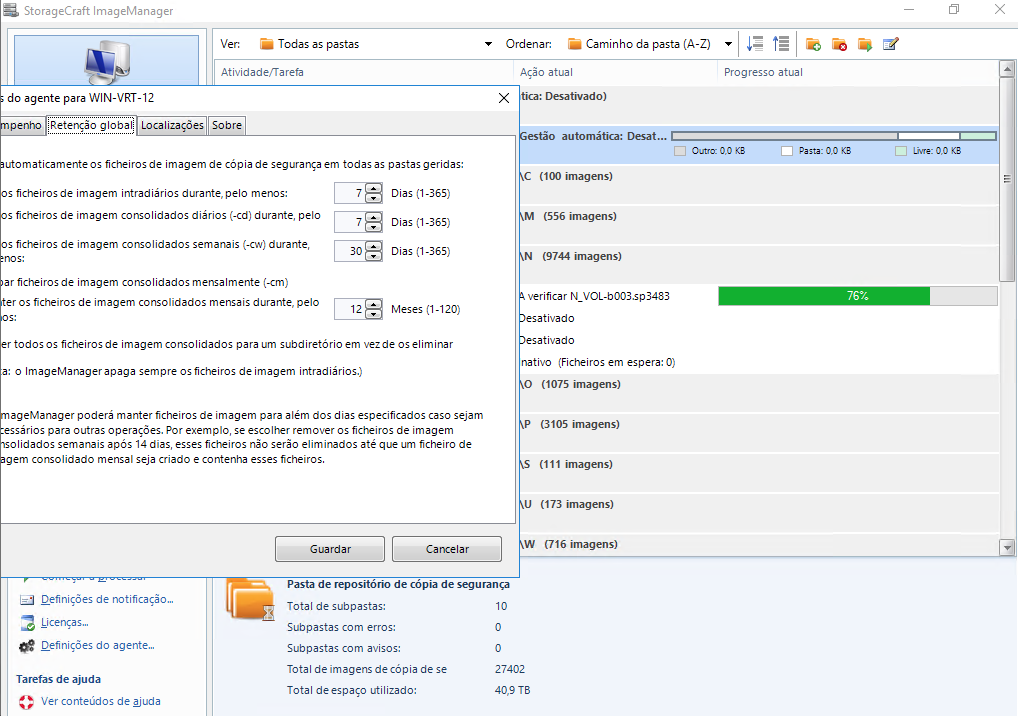Switch to the Localizações tab

[172, 125]
